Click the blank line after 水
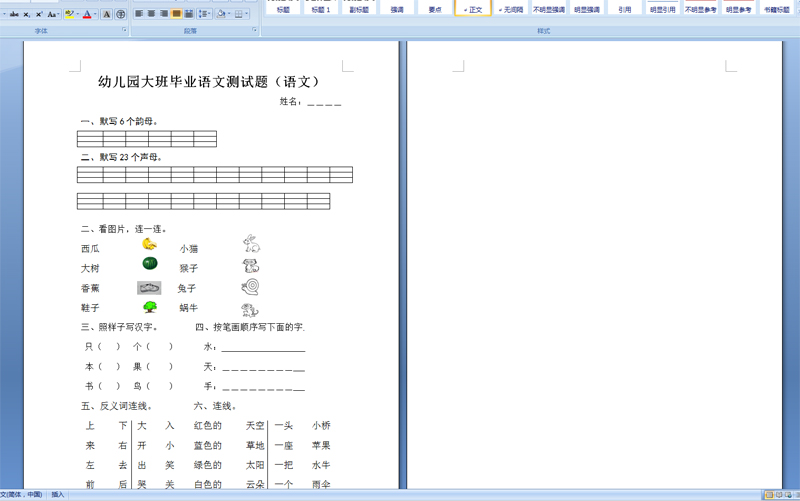Screen dimensions: 800x501 point(263,350)
